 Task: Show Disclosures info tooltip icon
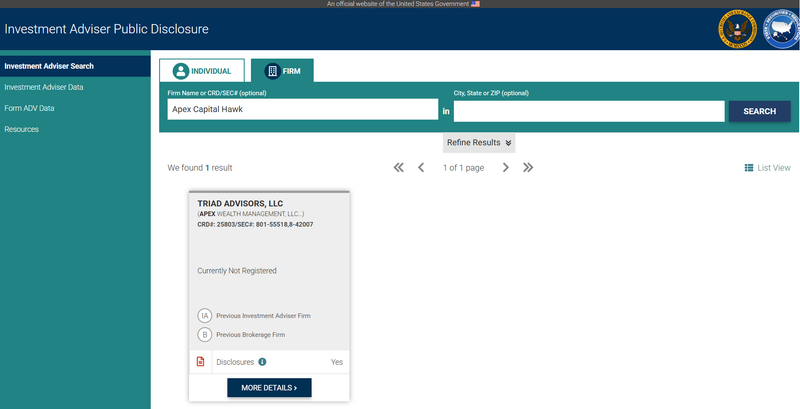pyautogui.click(x=262, y=362)
